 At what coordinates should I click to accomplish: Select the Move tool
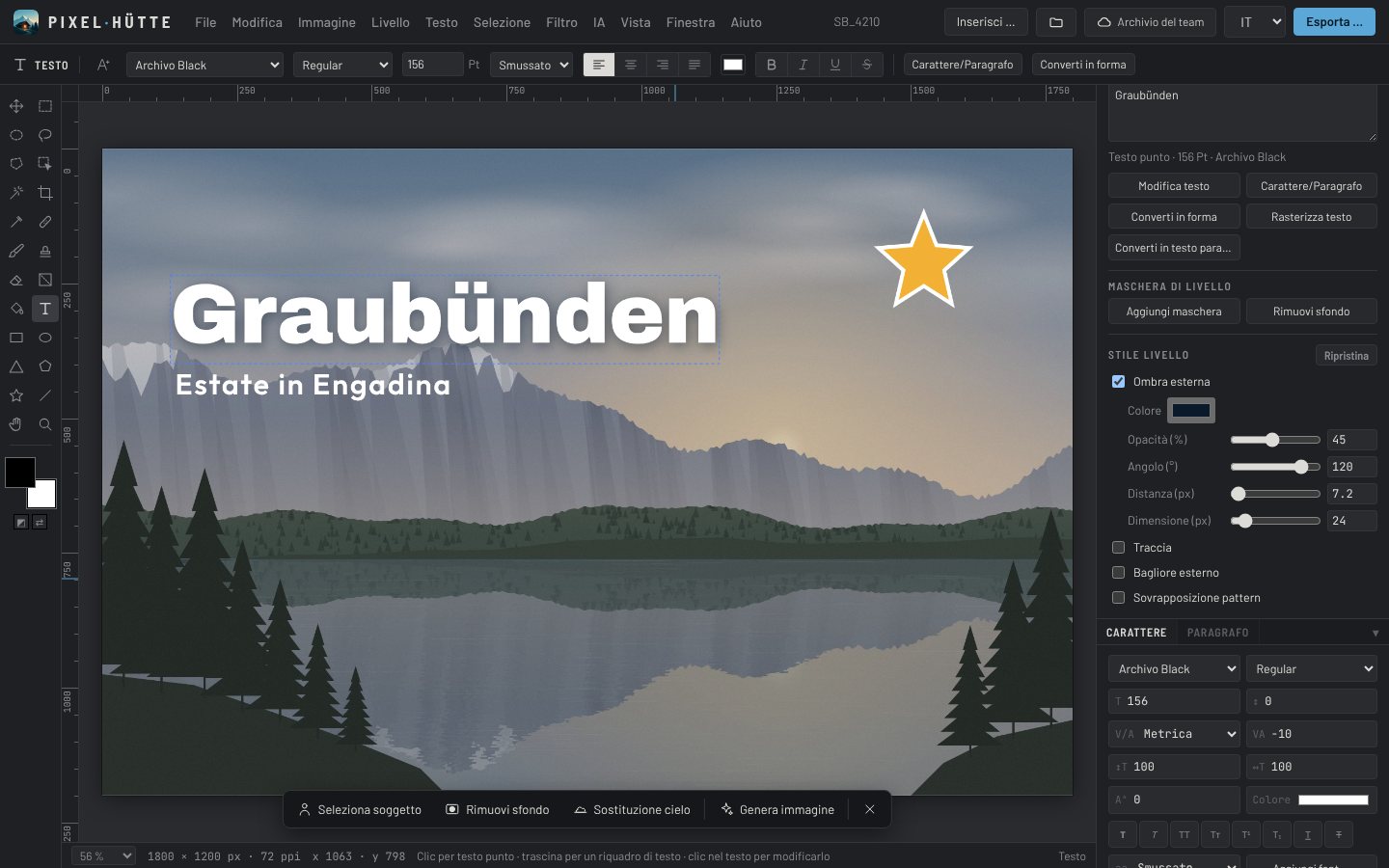click(16, 106)
